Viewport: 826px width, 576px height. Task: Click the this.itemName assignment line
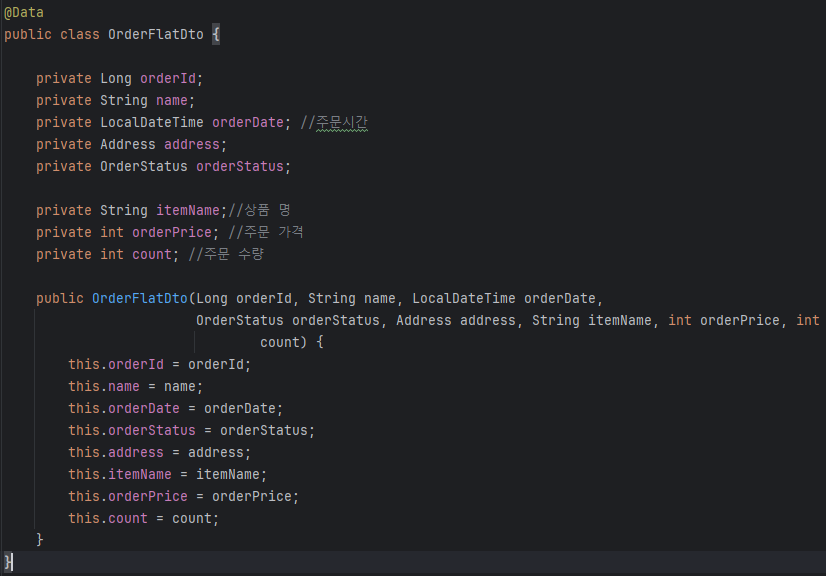coord(168,475)
